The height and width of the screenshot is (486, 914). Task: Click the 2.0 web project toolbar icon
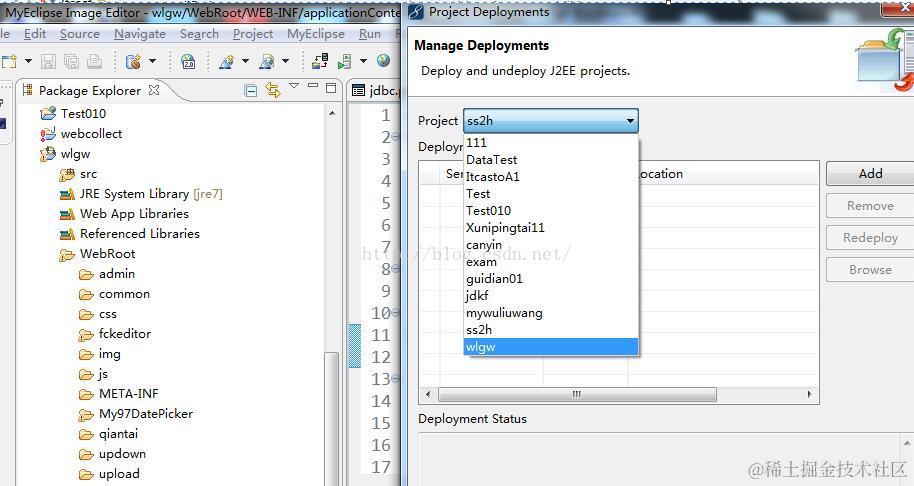(x=188, y=61)
